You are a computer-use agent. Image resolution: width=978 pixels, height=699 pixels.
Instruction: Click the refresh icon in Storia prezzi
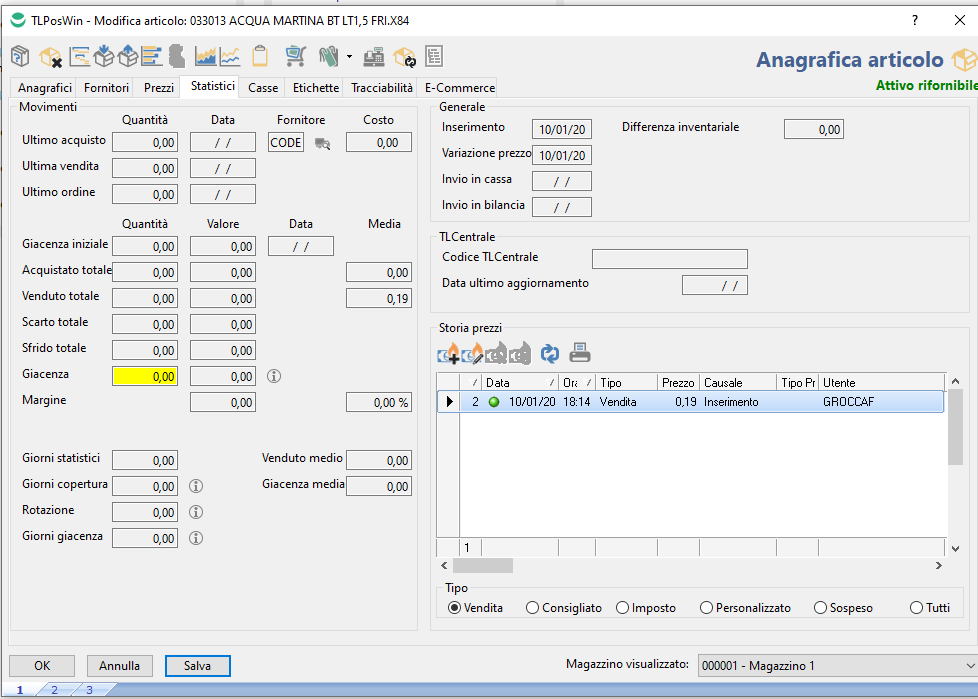[549, 353]
